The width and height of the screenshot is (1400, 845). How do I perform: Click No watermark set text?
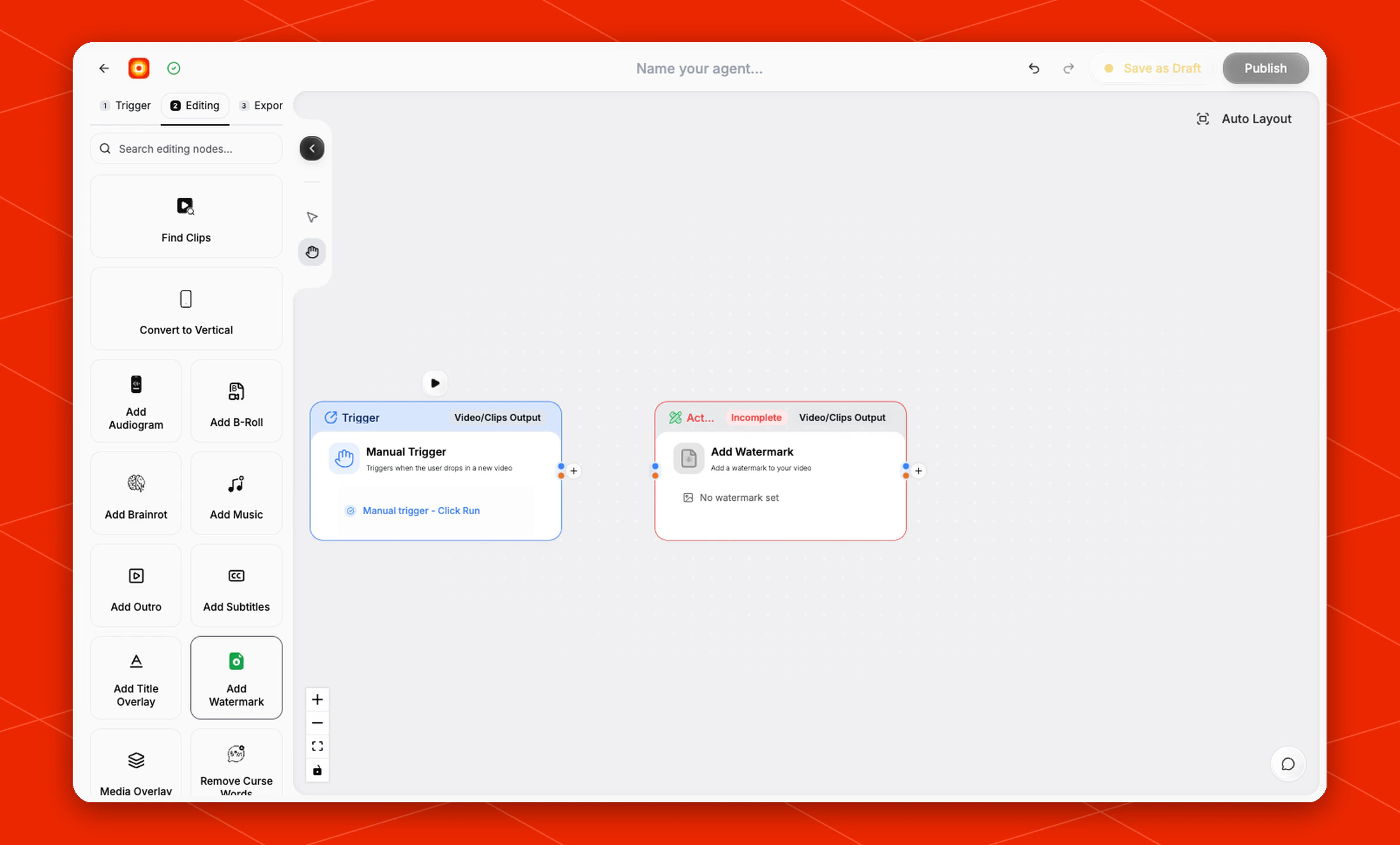(x=739, y=498)
